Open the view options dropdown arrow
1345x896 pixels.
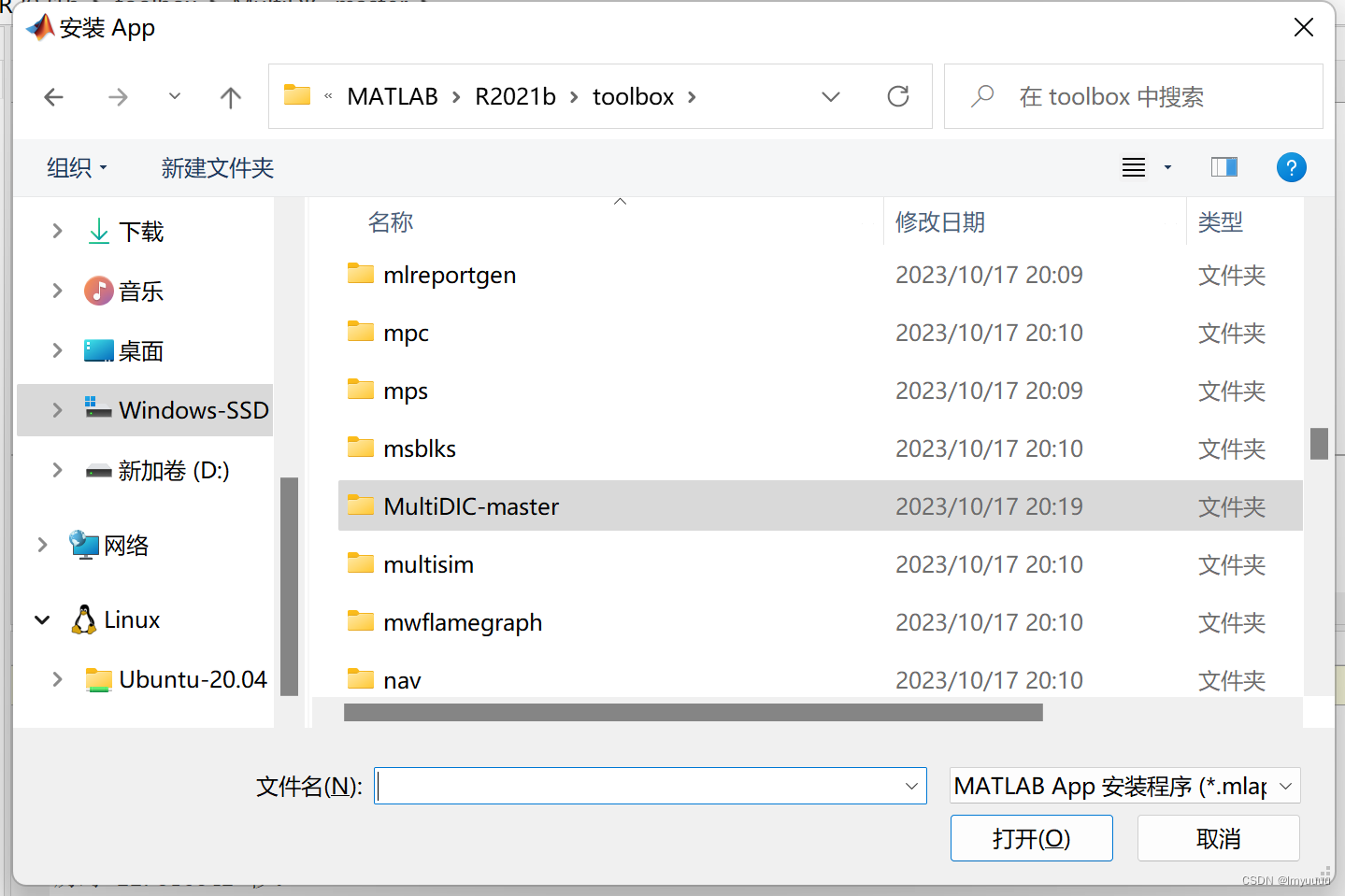point(1167,167)
